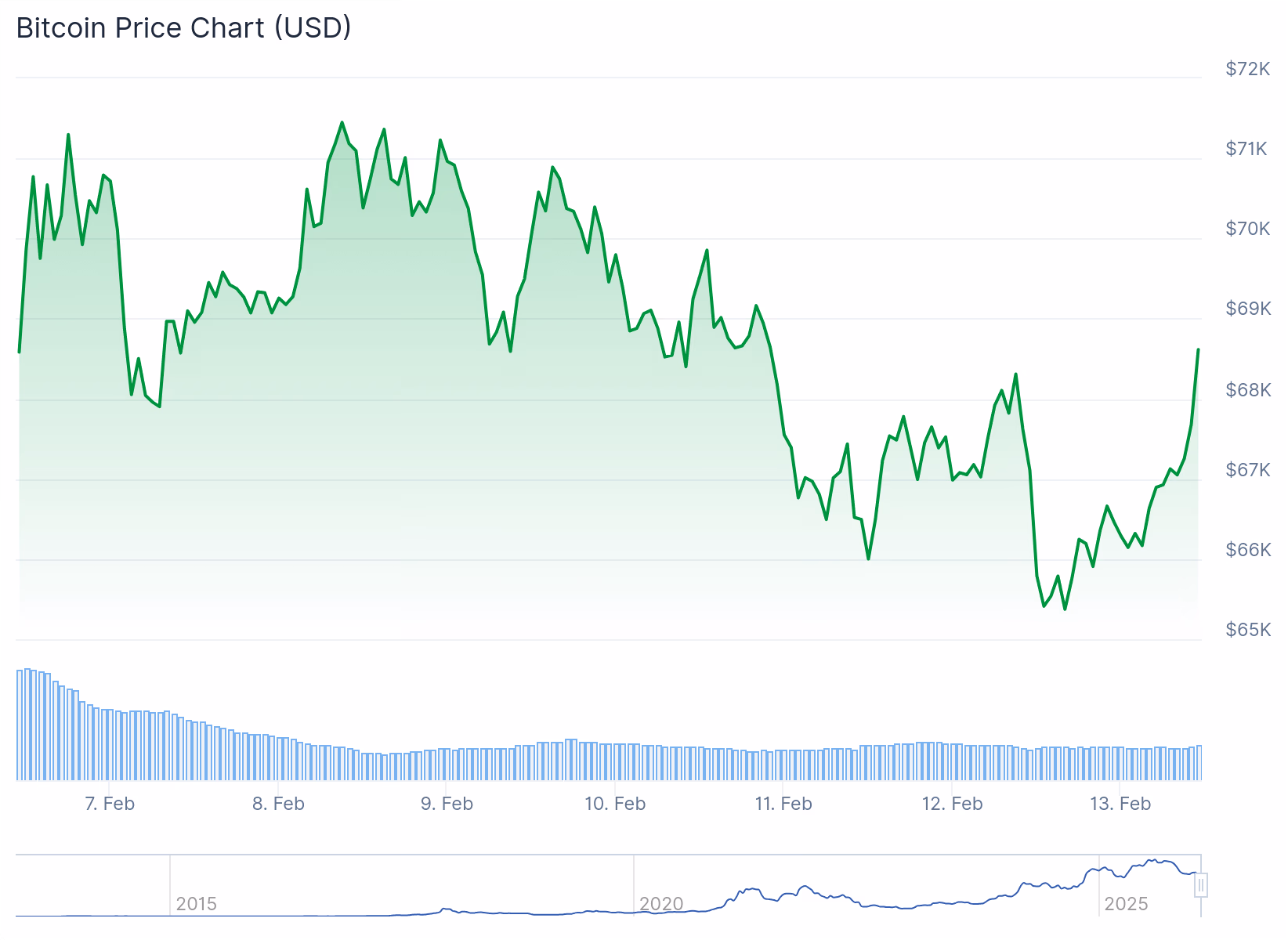Select the $67K price label
The image size is (1288, 940).
coord(1247,470)
